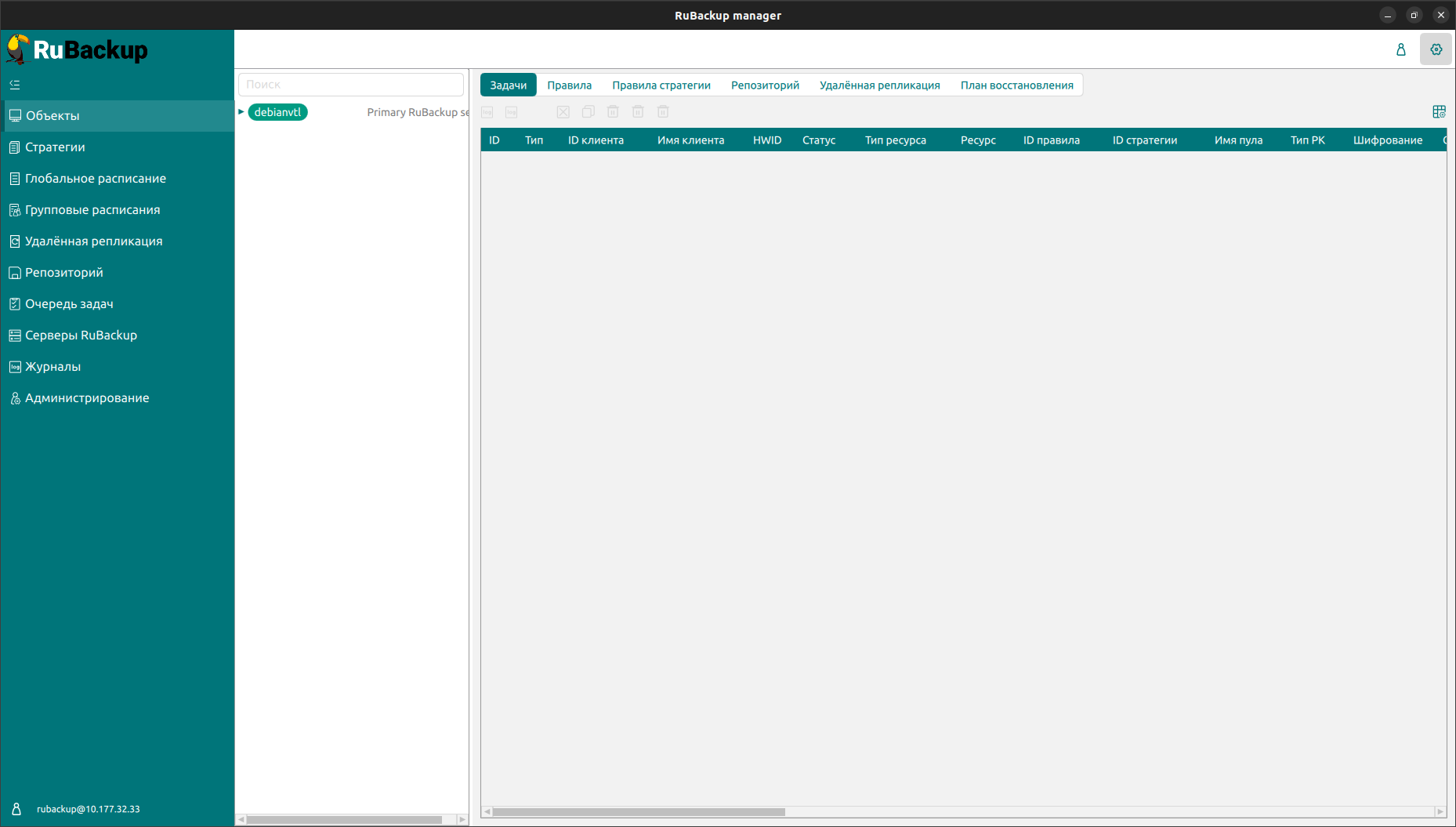Click the duplicate task icon in toolbar
Viewport: 1456px width, 827px height.
click(588, 112)
